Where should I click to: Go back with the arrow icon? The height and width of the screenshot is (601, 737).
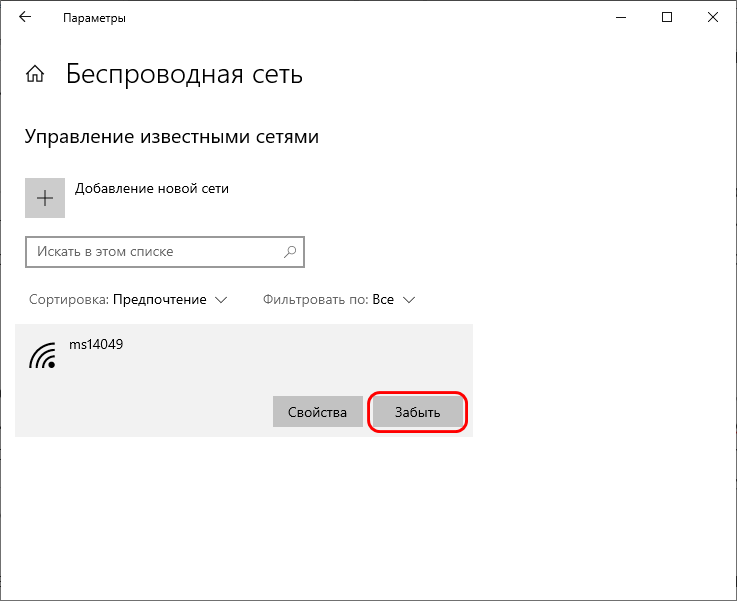pos(25,17)
